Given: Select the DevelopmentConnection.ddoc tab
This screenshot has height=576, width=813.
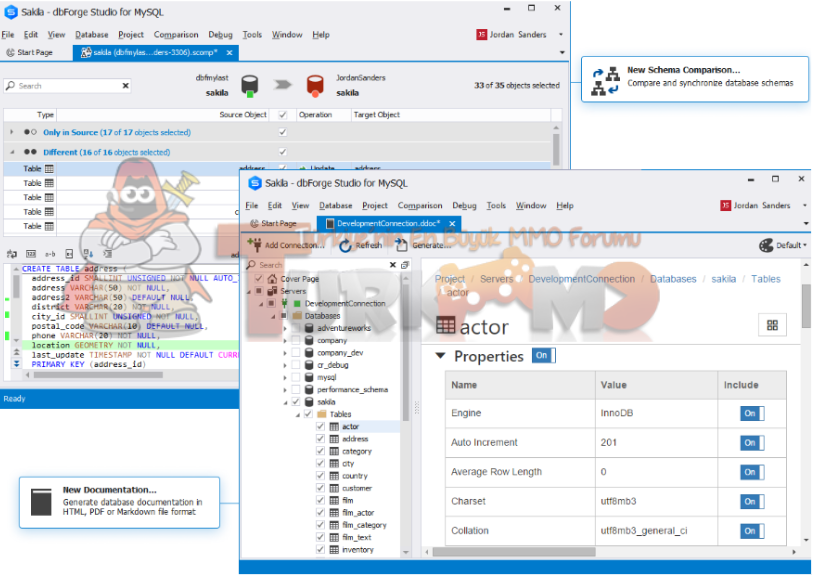Looking at the screenshot, I should [388, 223].
